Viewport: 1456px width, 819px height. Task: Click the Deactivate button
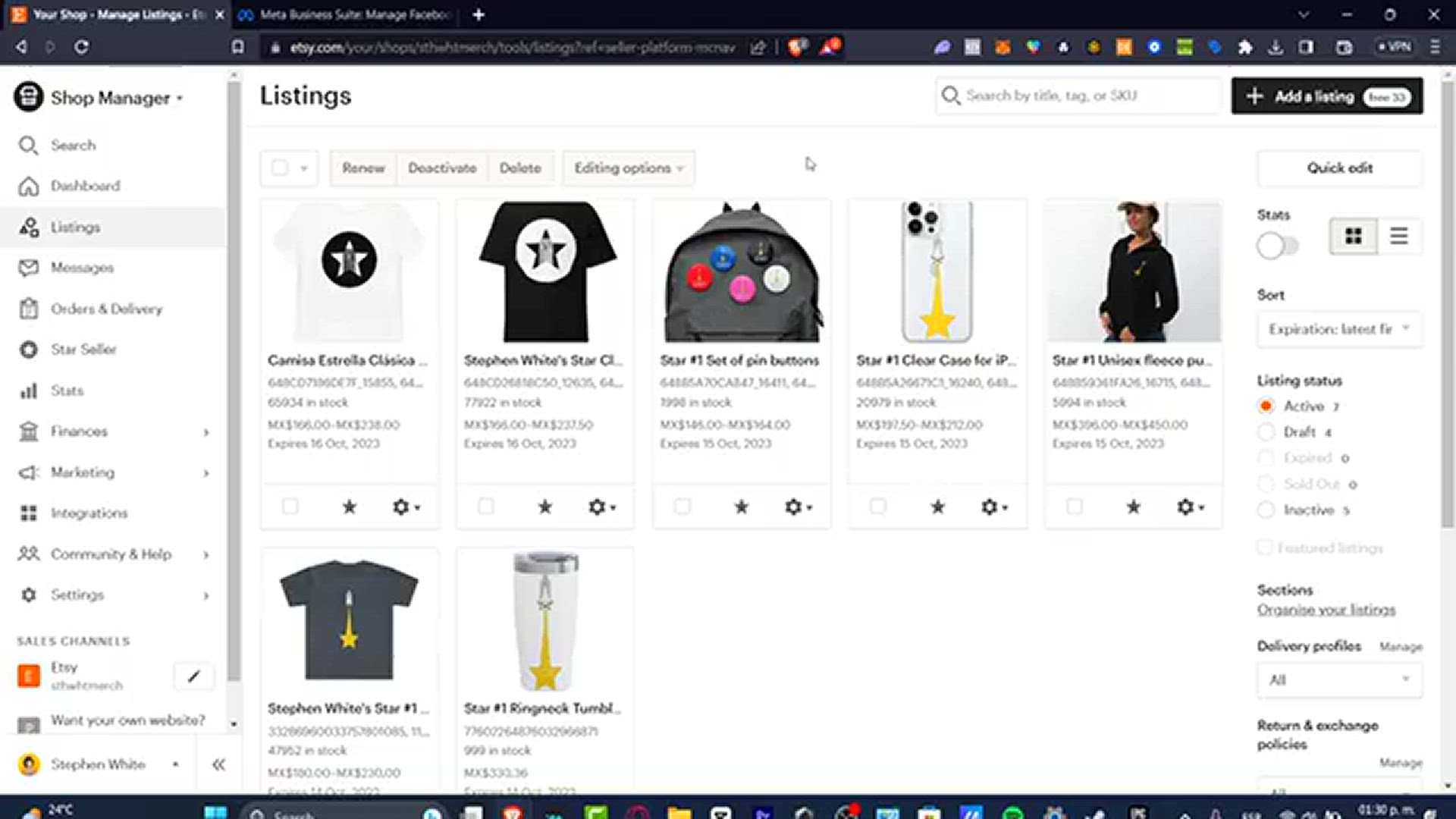(x=442, y=168)
